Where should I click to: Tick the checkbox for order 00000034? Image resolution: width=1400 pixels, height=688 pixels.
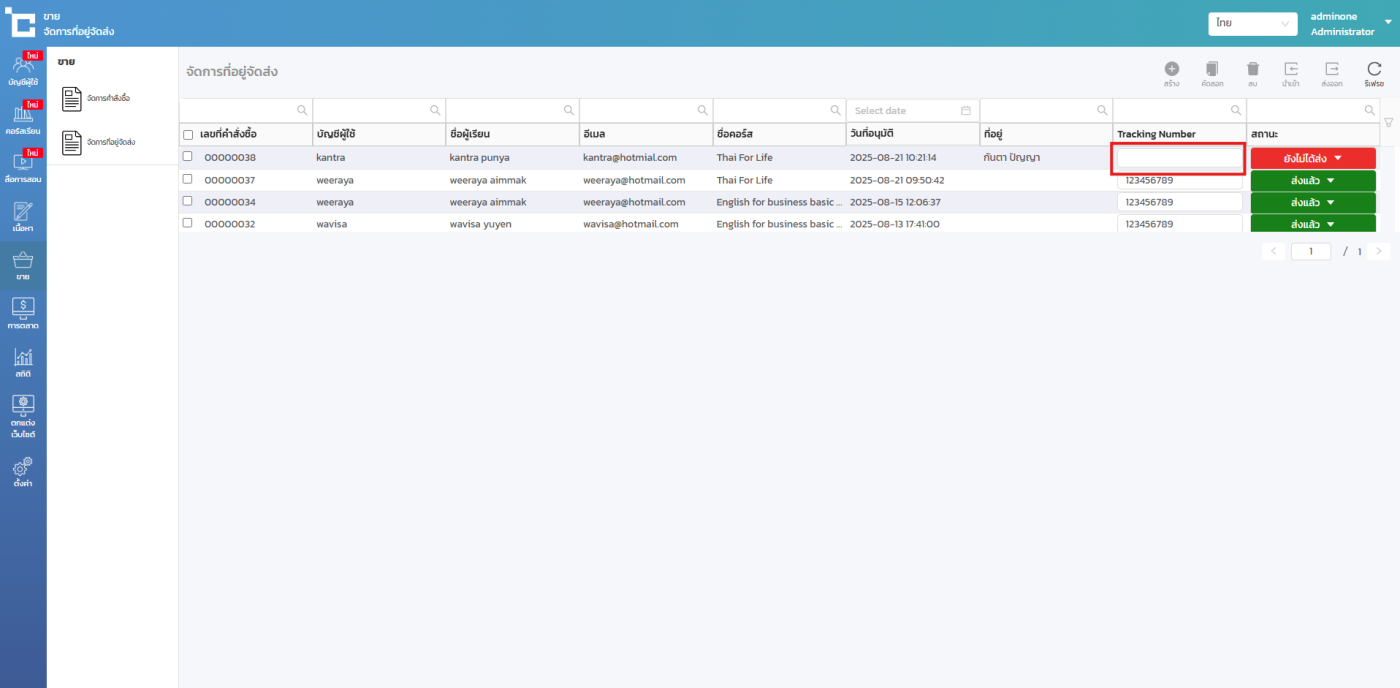(187, 201)
